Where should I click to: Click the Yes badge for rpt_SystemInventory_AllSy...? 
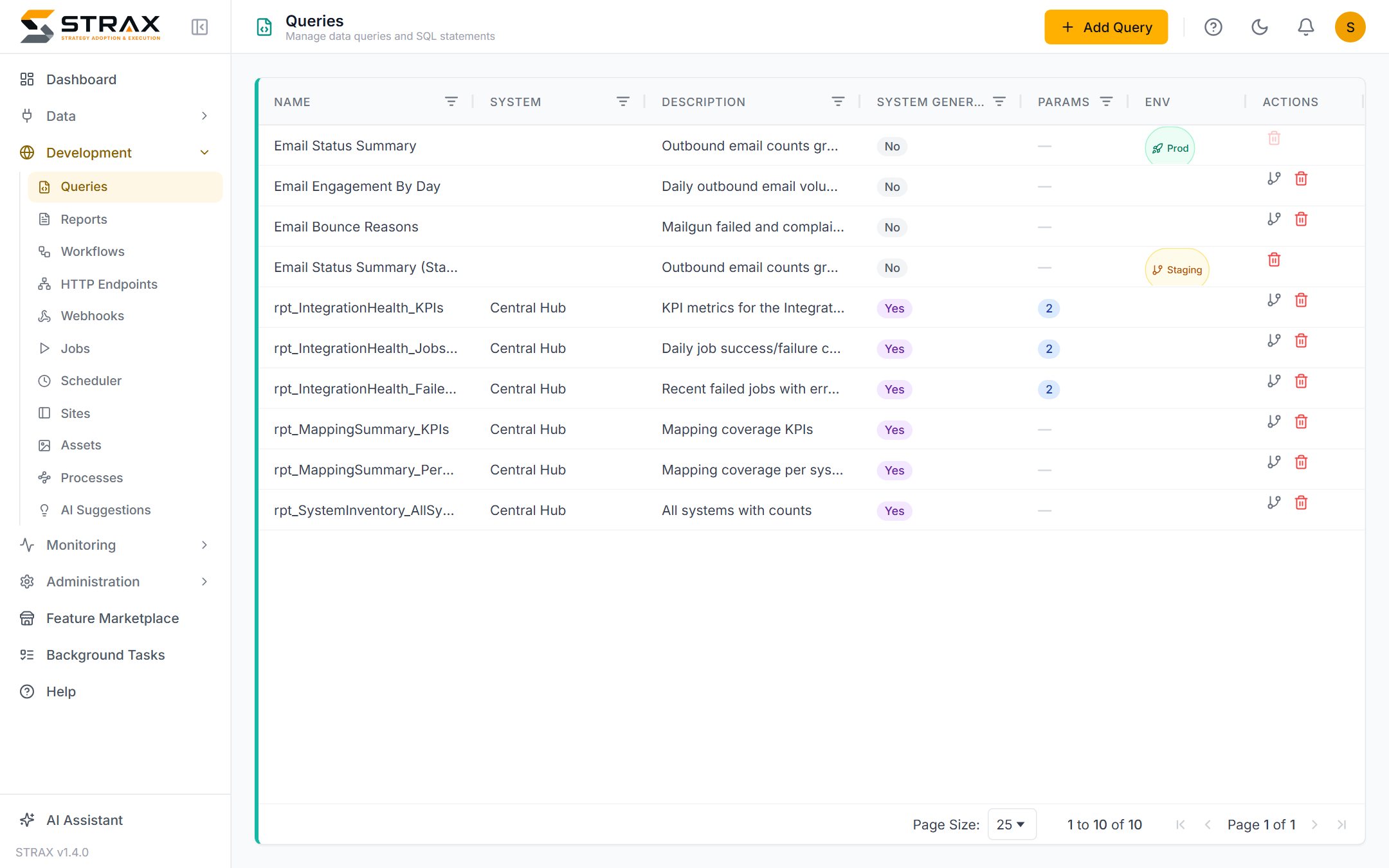894,511
